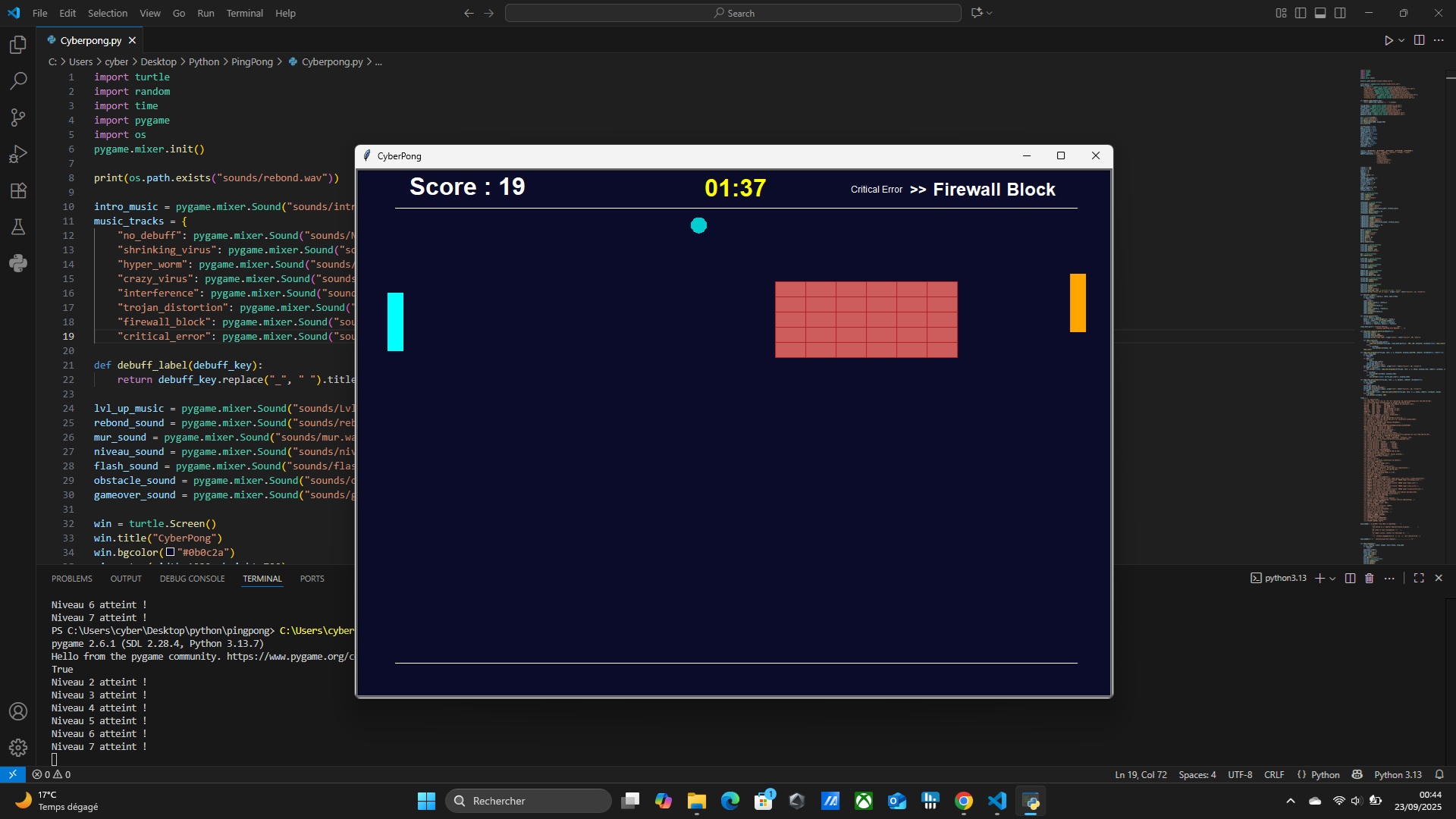
Task: Open the Explorer view in activity bar
Action: [x=18, y=45]
